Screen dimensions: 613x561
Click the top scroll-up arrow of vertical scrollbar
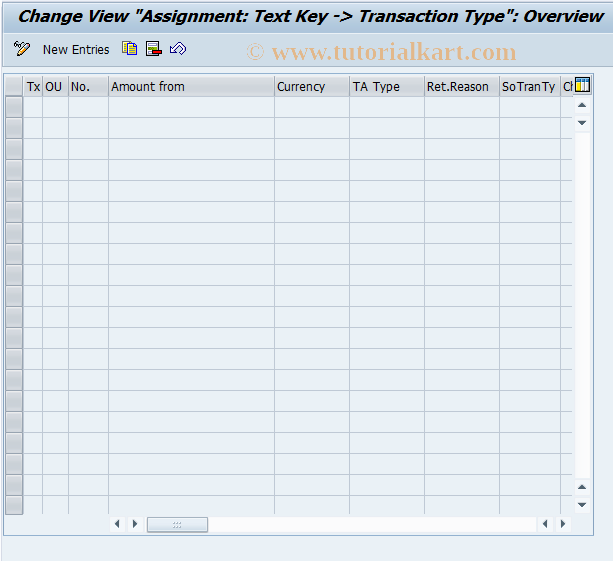coord(582,105)
